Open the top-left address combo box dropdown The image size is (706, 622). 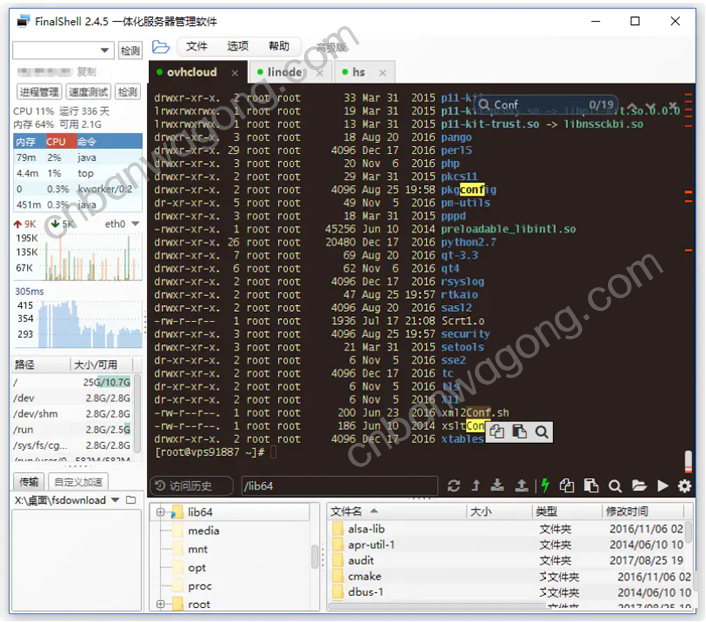(104, 50)
